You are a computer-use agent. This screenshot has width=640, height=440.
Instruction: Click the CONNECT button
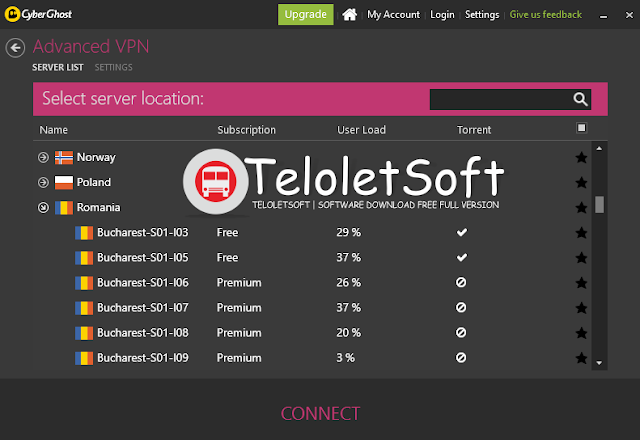tap(320, 413)
